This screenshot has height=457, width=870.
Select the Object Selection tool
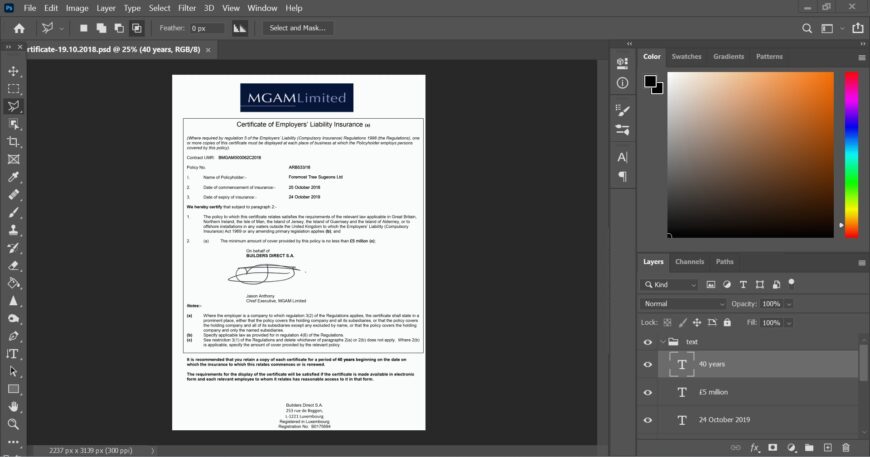pos(13,124)
